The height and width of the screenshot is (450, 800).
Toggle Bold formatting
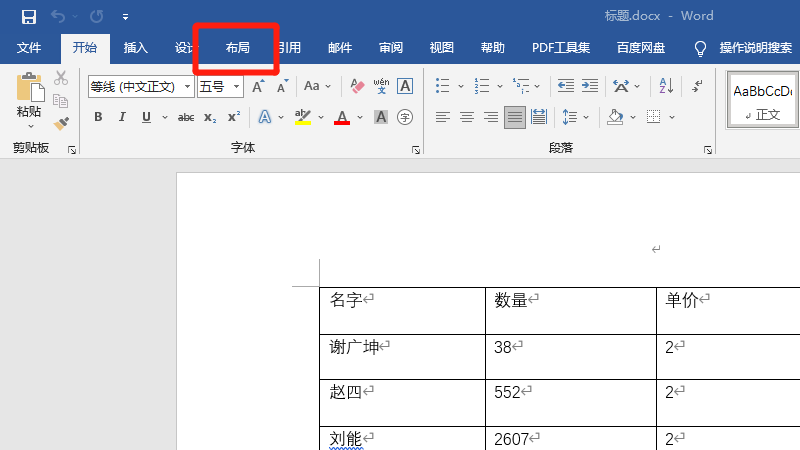98,118
